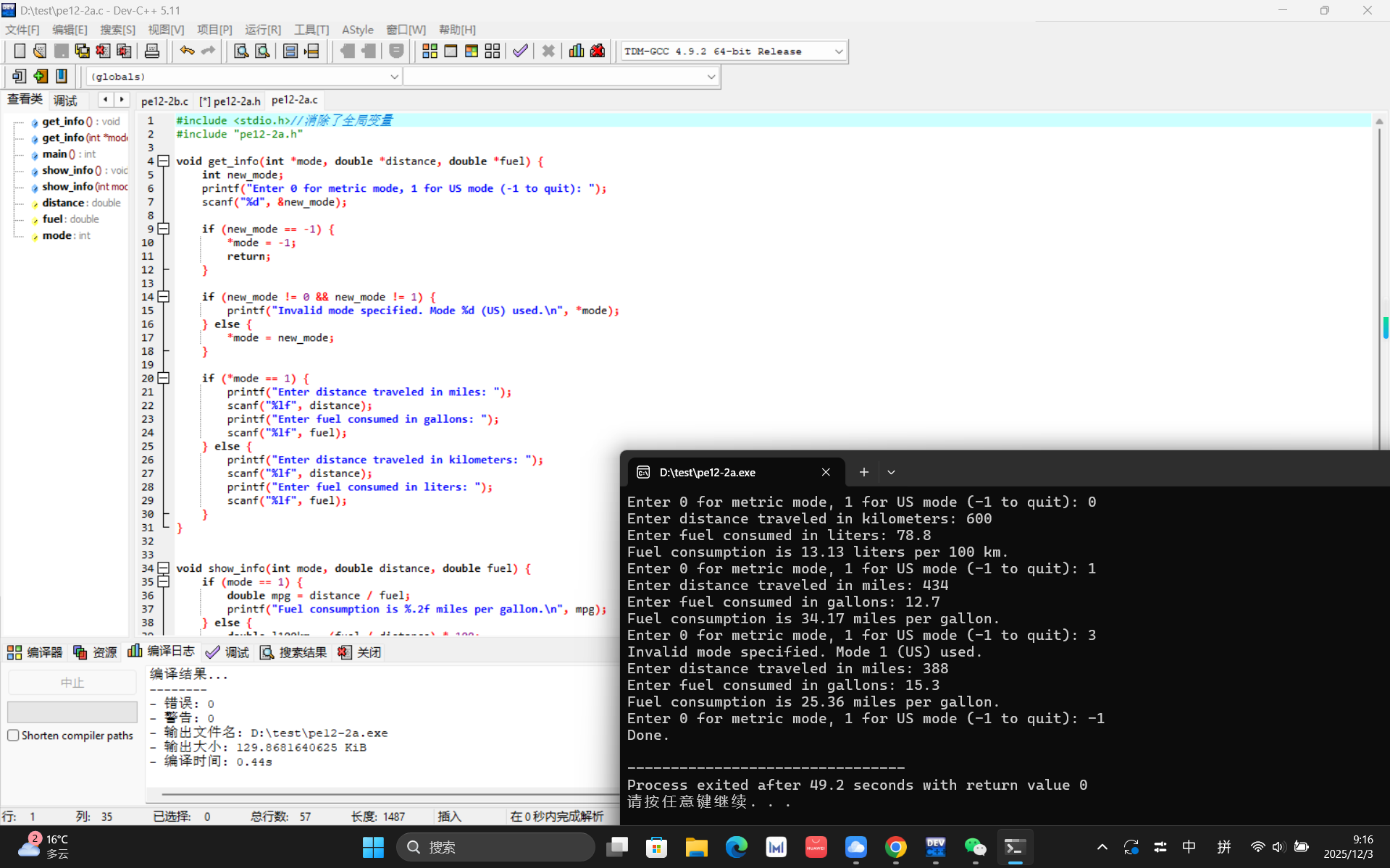Click the taskbar 搜索 search box
1390x868 pixels.
pyautogui.click(x=495, y=847)
